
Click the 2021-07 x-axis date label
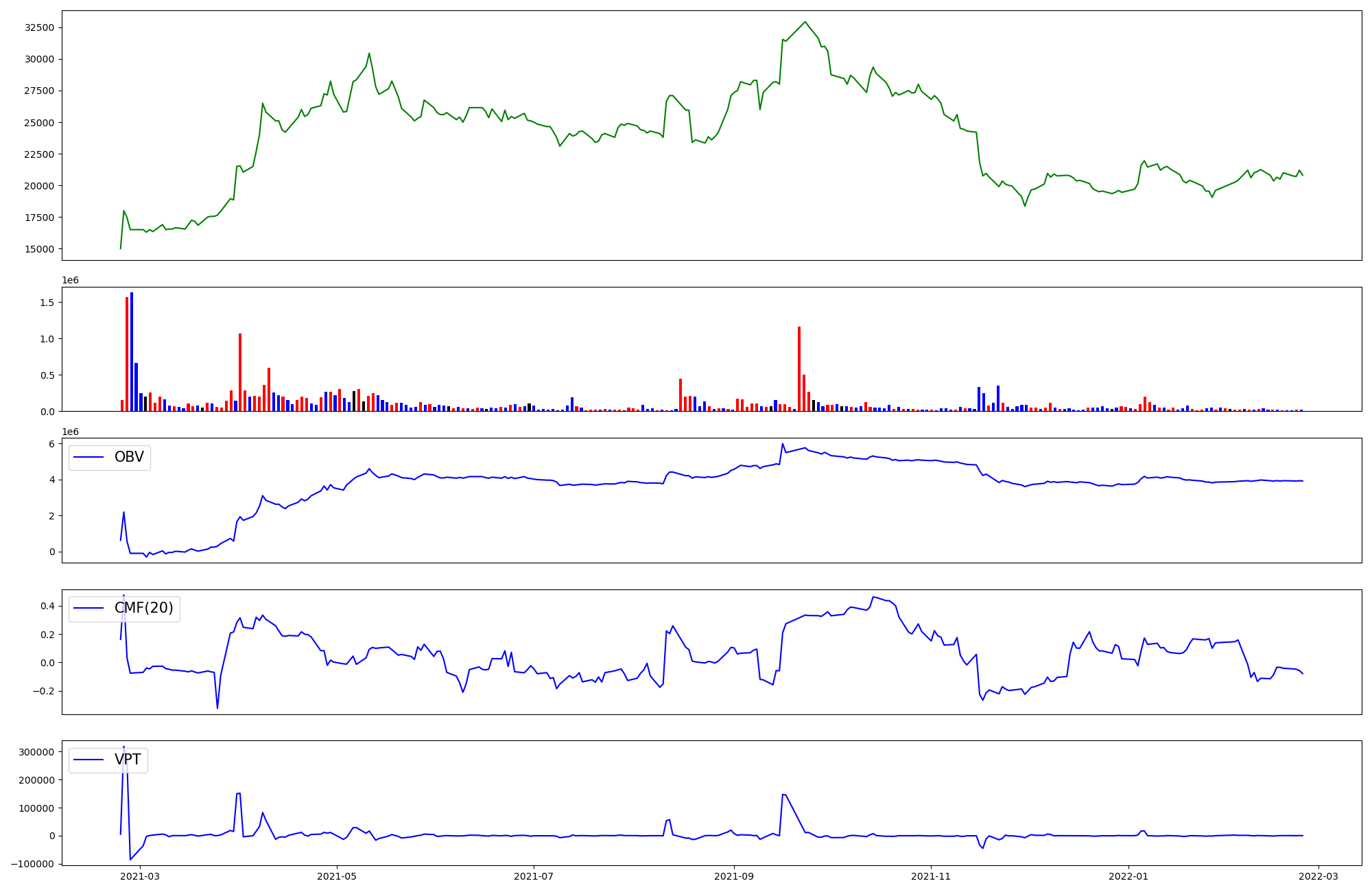(534, 876)
